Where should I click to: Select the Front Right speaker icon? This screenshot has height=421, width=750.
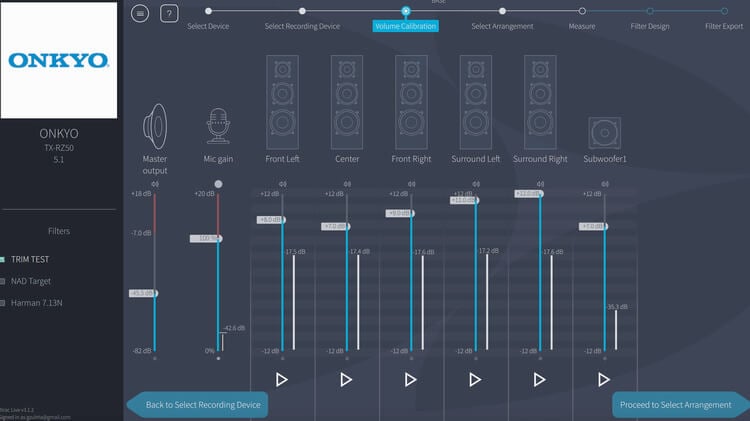[x=411, y=102]
